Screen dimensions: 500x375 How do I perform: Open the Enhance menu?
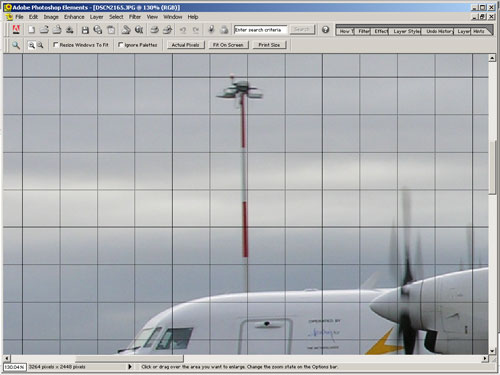point(74,17)
